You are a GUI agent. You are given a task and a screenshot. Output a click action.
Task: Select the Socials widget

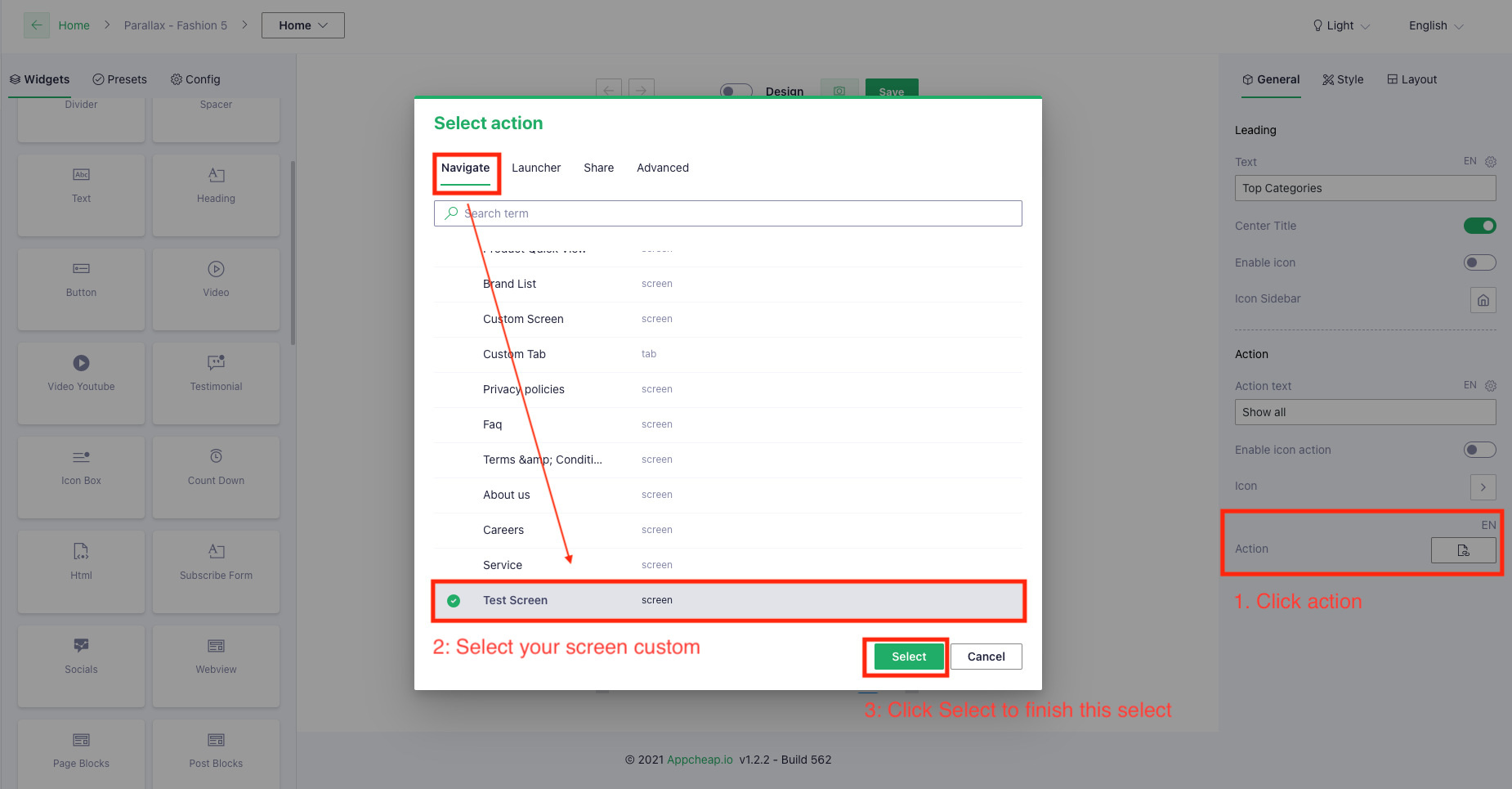pos(81,666)
